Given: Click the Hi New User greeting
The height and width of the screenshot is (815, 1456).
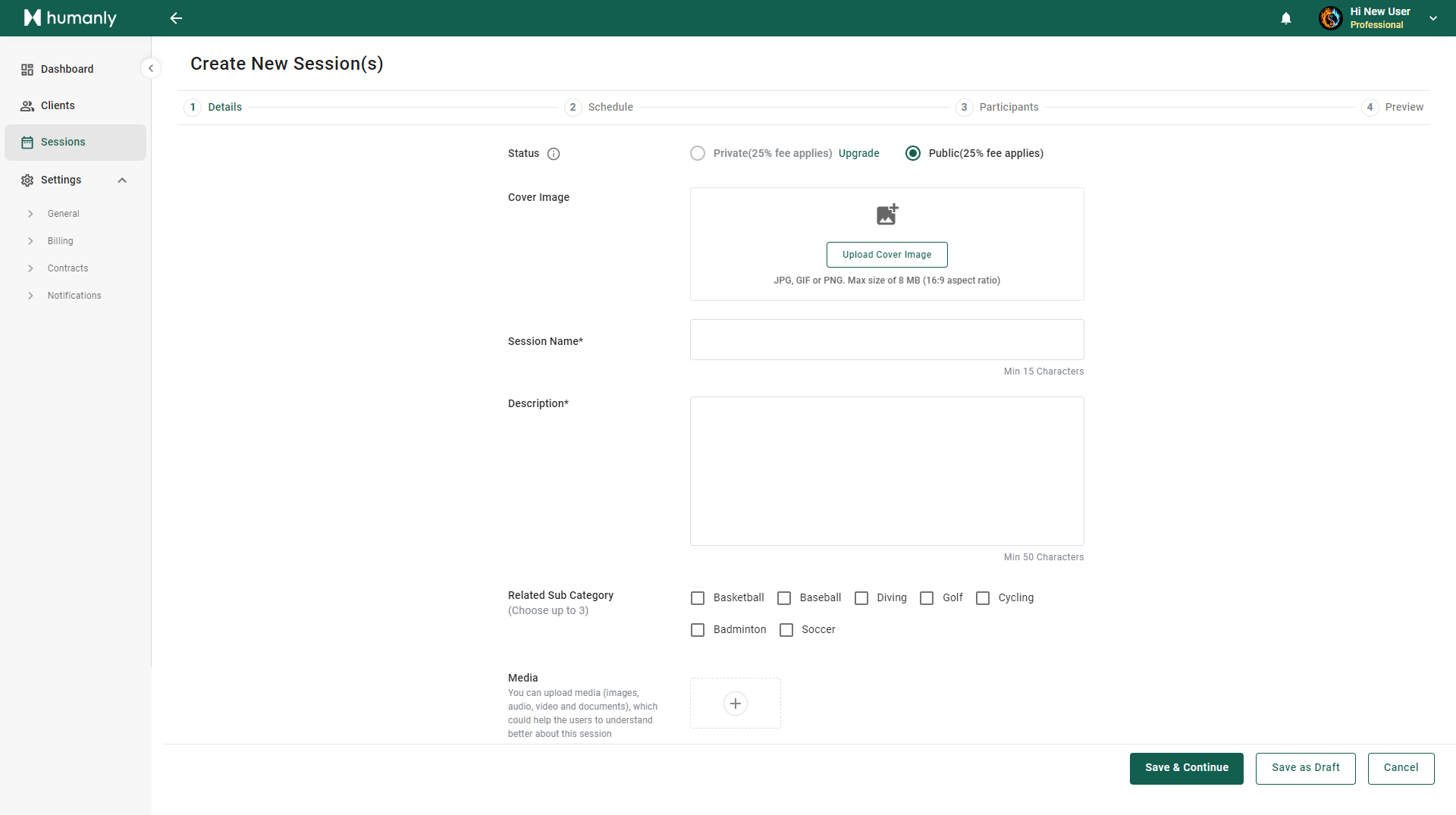Looking at the screenshot, I should (1380, 11).
